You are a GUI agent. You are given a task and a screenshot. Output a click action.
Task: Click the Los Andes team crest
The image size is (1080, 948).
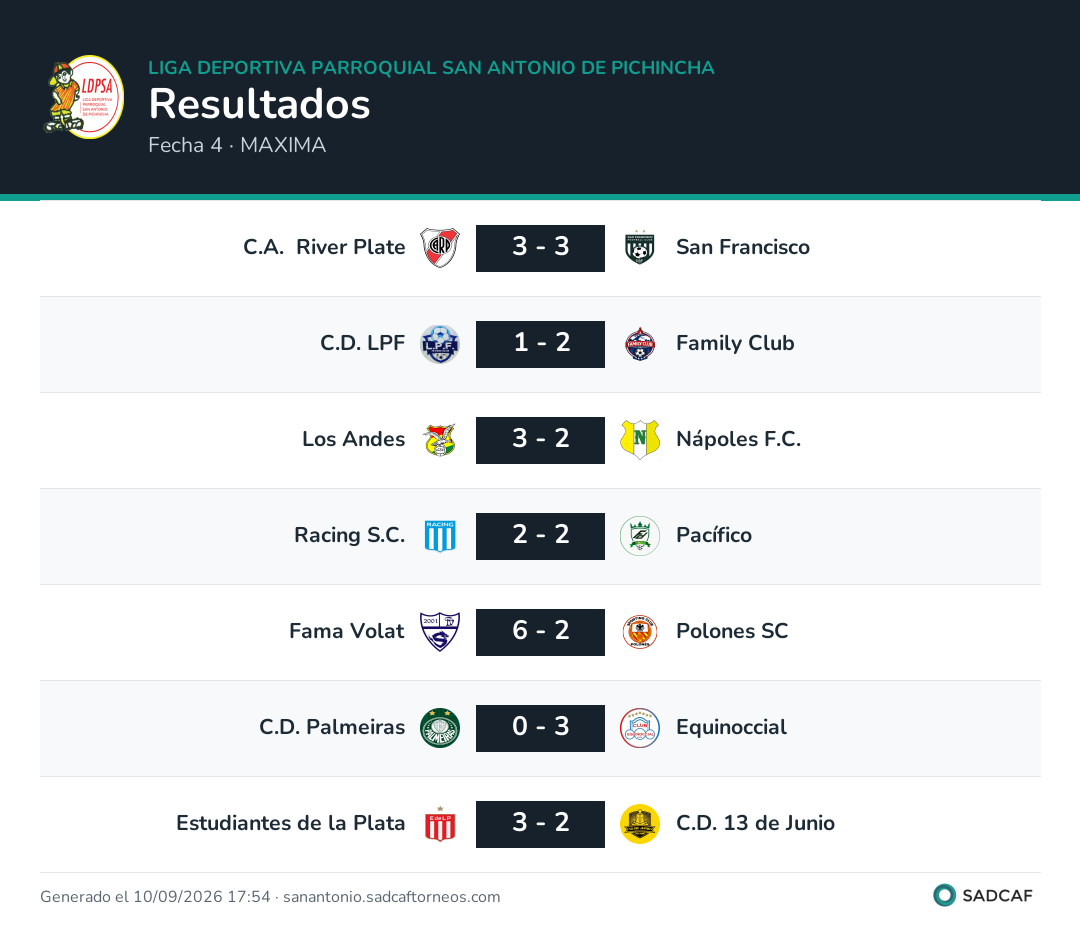pos(439,440)
